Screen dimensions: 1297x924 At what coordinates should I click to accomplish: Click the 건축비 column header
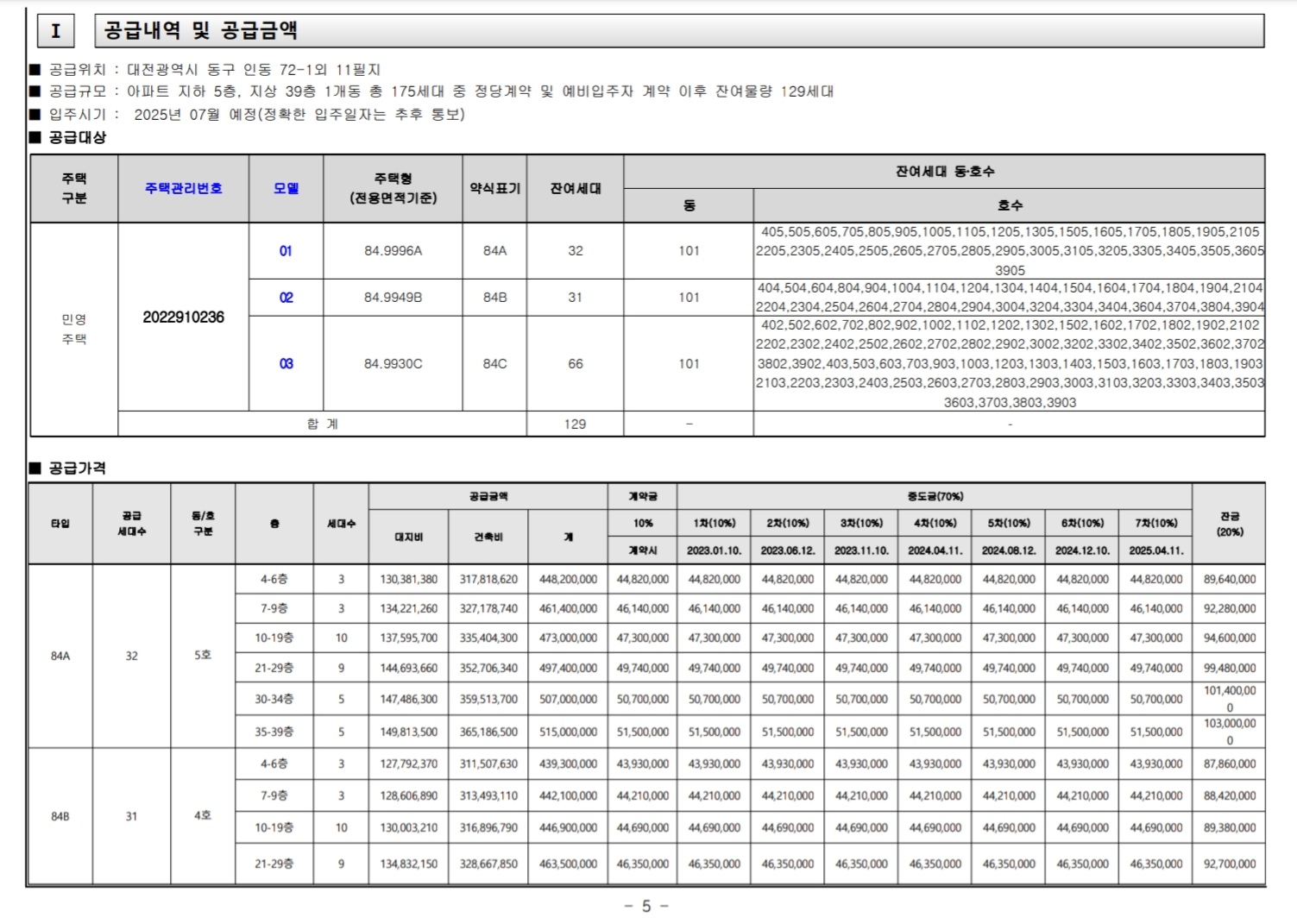[x=488, y=537]
